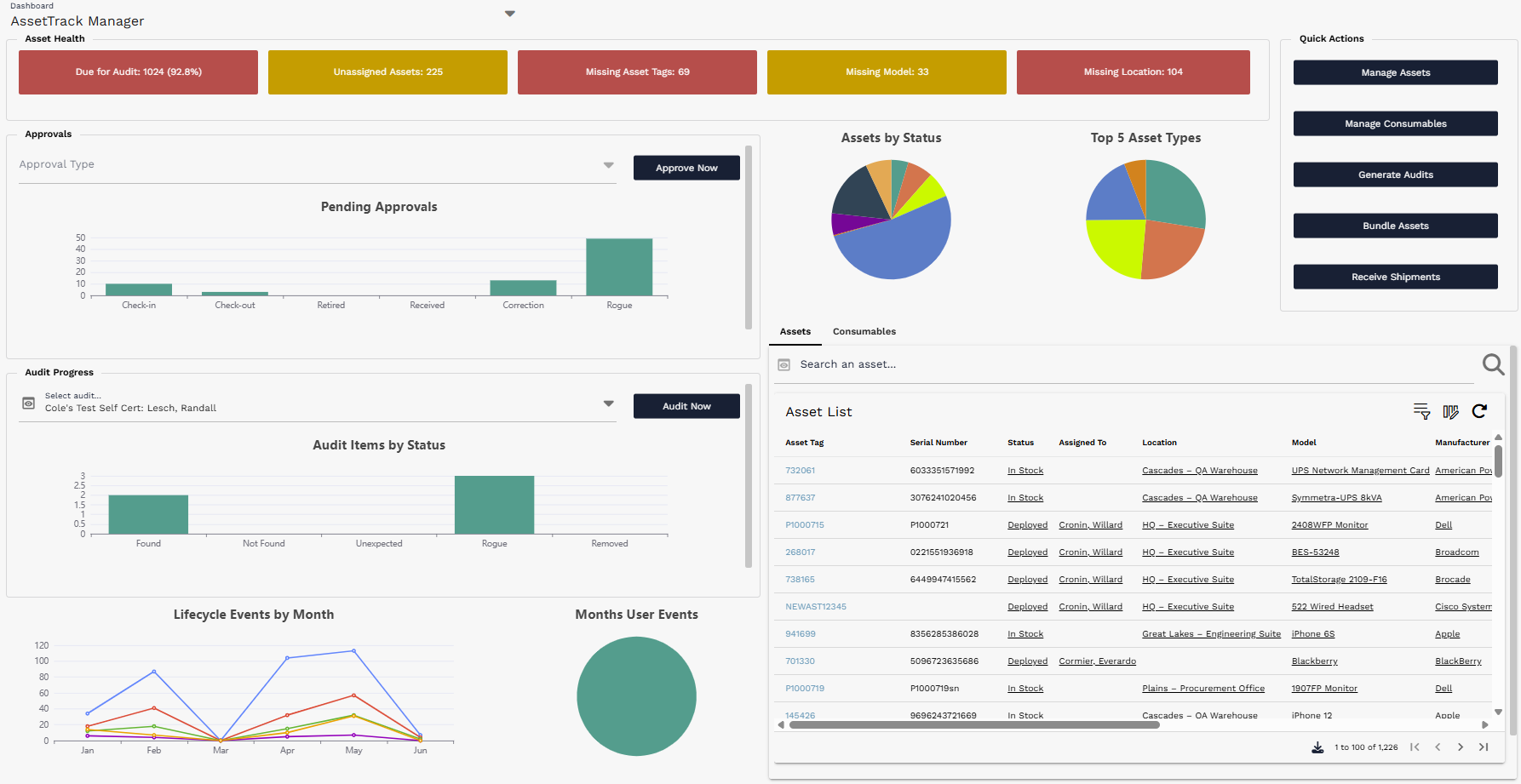1521x784 pixels.
Task: Click the asset list horizontal scrollbar
Action: coord(973,725)
